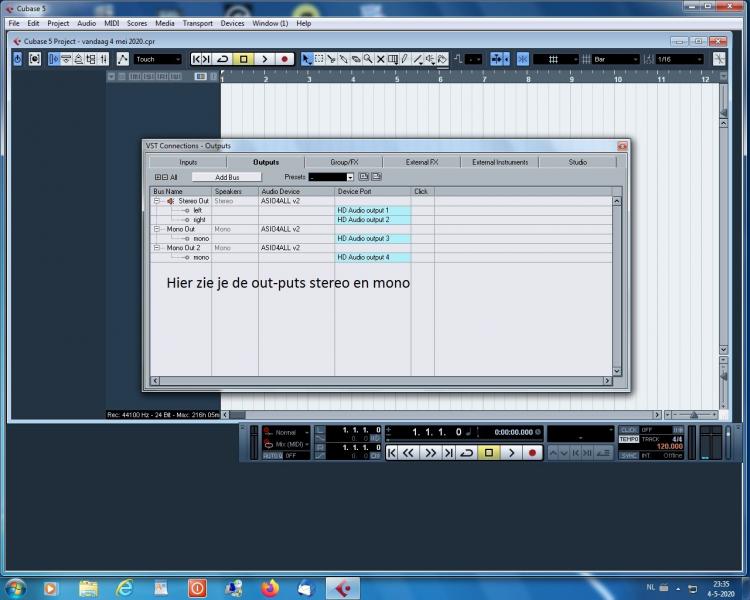Collapse the Stereo Out bus
This screenshot has width=750, height=600.
(x=156, y=201)
